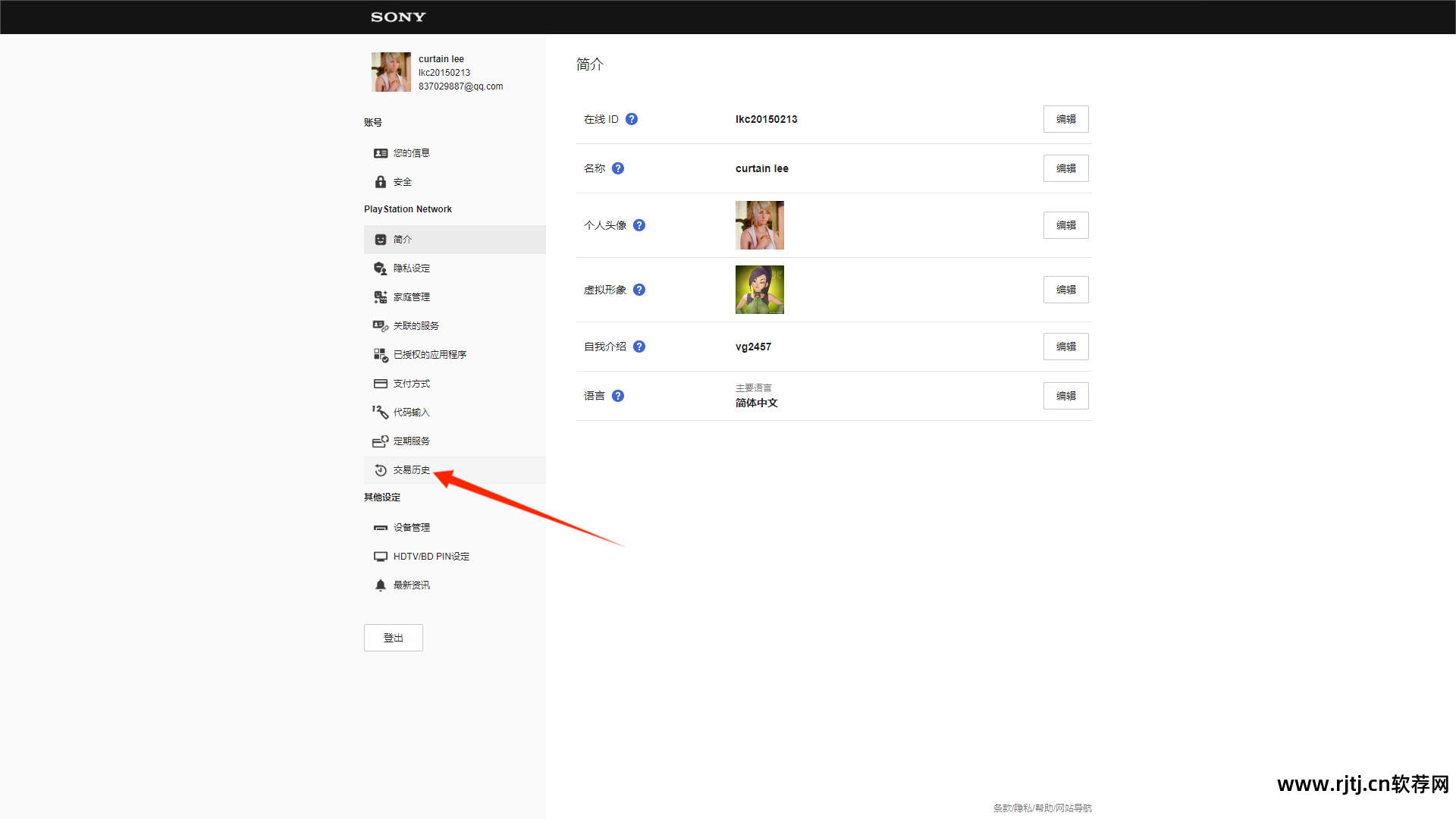Click the bell icon for 最新资讯
The image size is (1456, 819).
point(381,585)
